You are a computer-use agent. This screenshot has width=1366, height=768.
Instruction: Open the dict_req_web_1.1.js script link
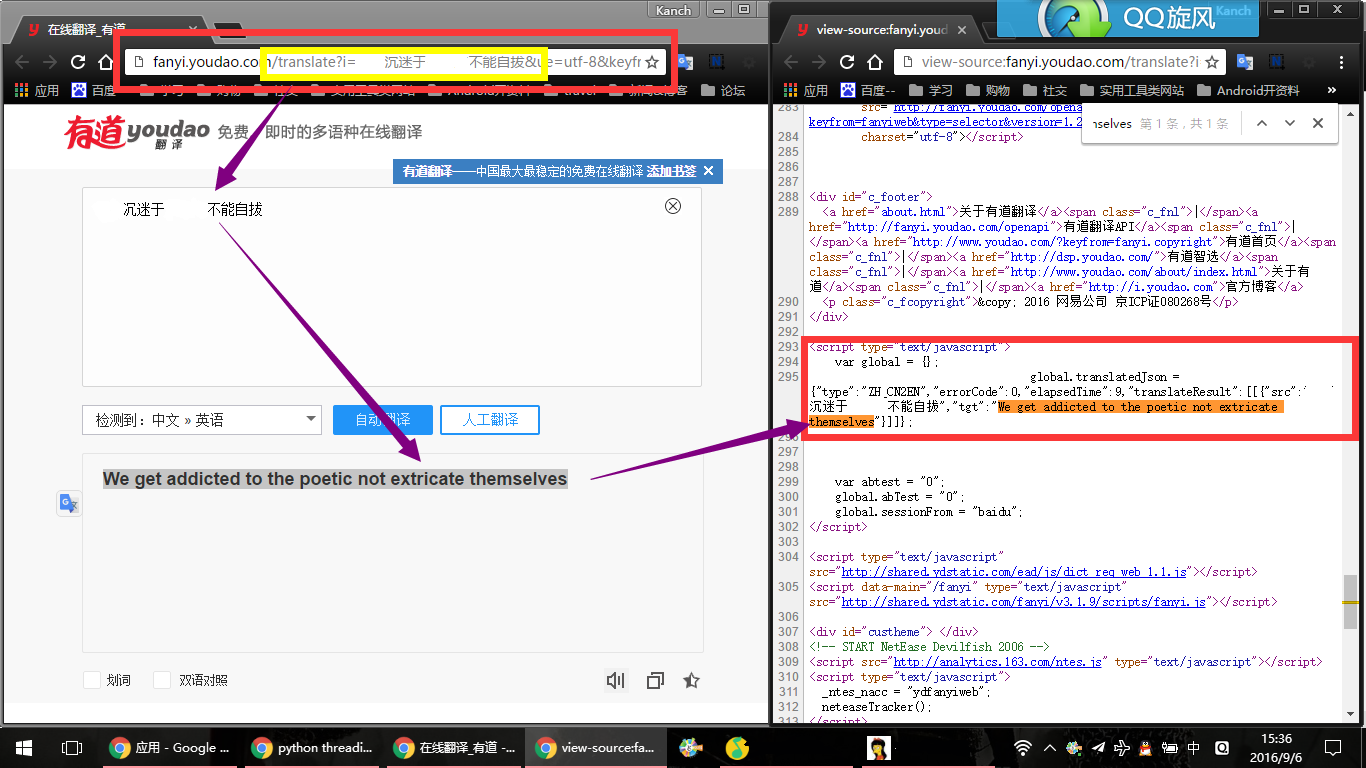1014,572
